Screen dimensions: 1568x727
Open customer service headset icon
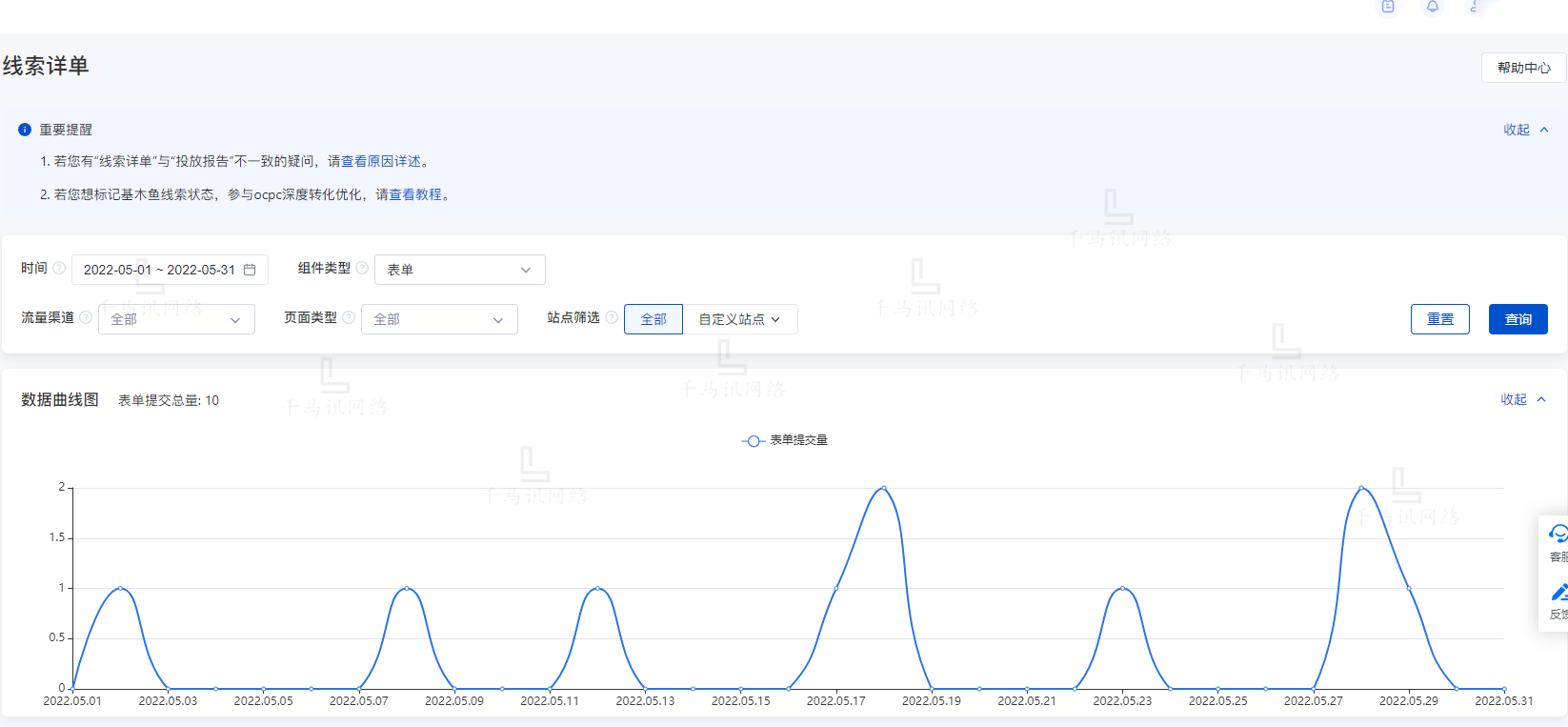[x=1558, y=534]
